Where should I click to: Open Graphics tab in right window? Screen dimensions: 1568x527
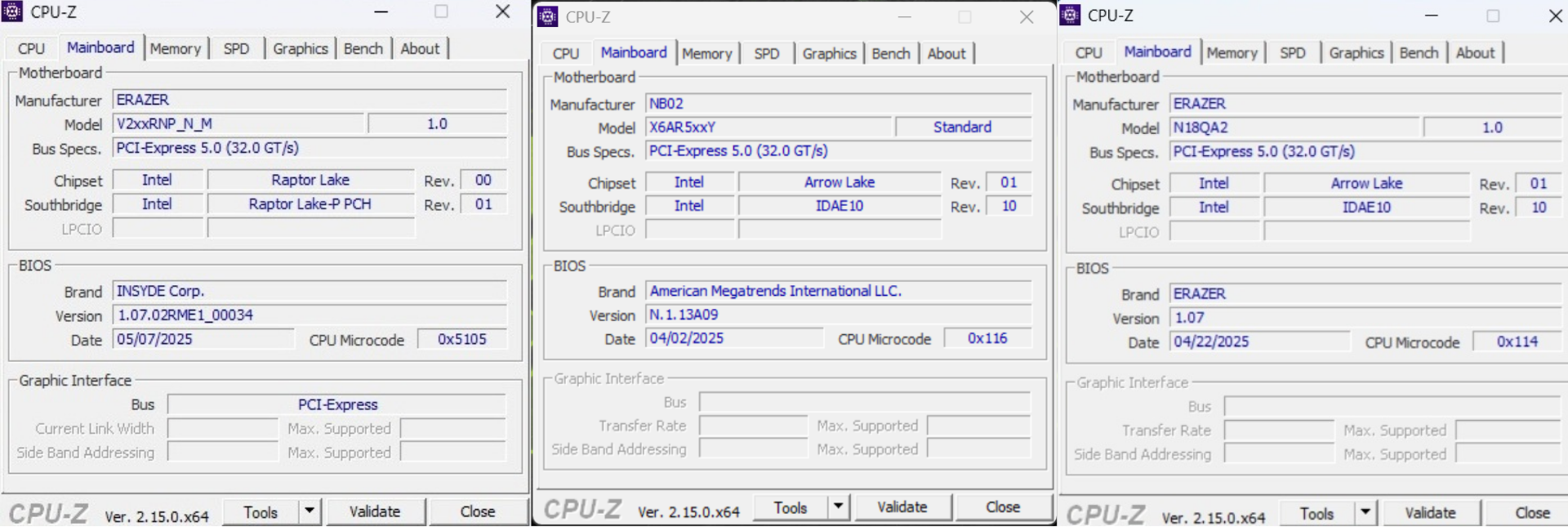(1356, 52)
